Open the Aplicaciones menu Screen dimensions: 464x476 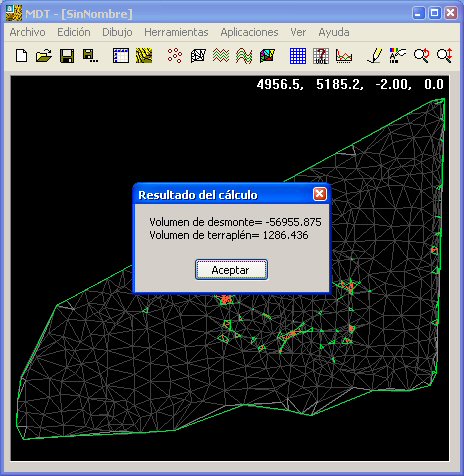[x=249, y=32]
